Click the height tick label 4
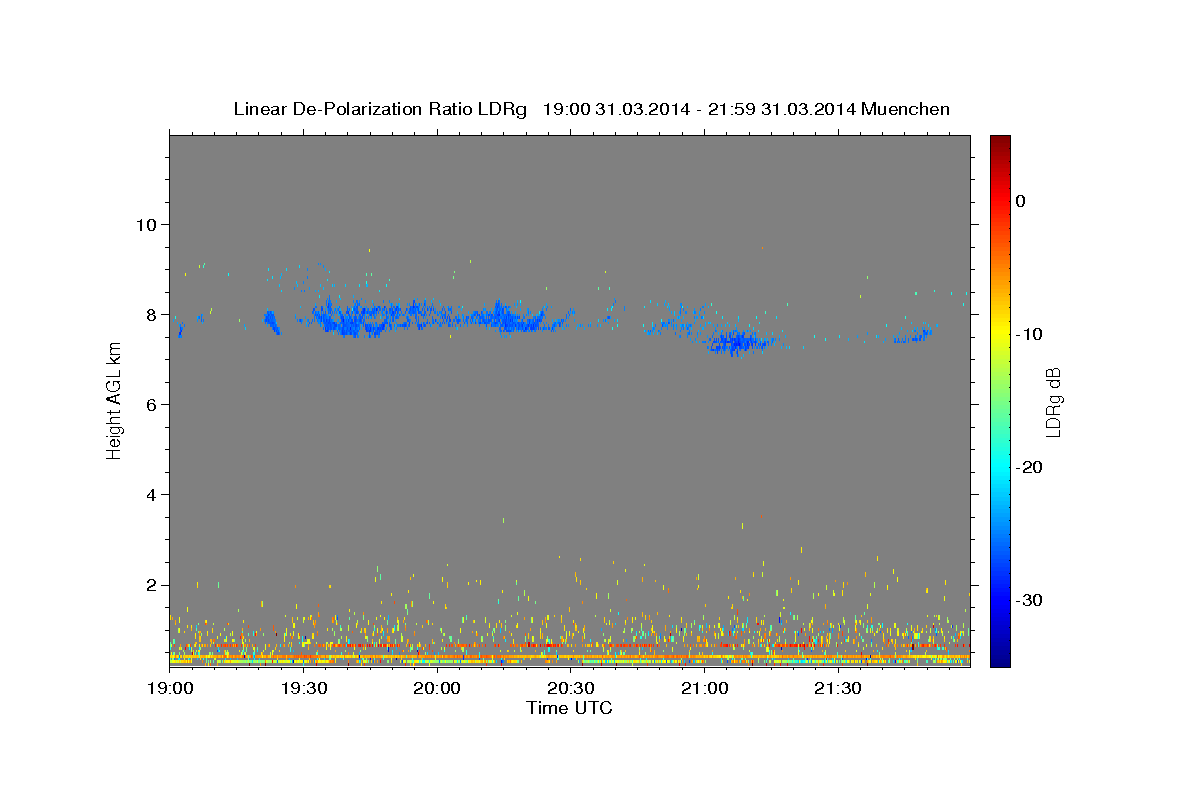The height and width of the screenshot is (800, 1200). pyautogui.click(x=152, y=494)
